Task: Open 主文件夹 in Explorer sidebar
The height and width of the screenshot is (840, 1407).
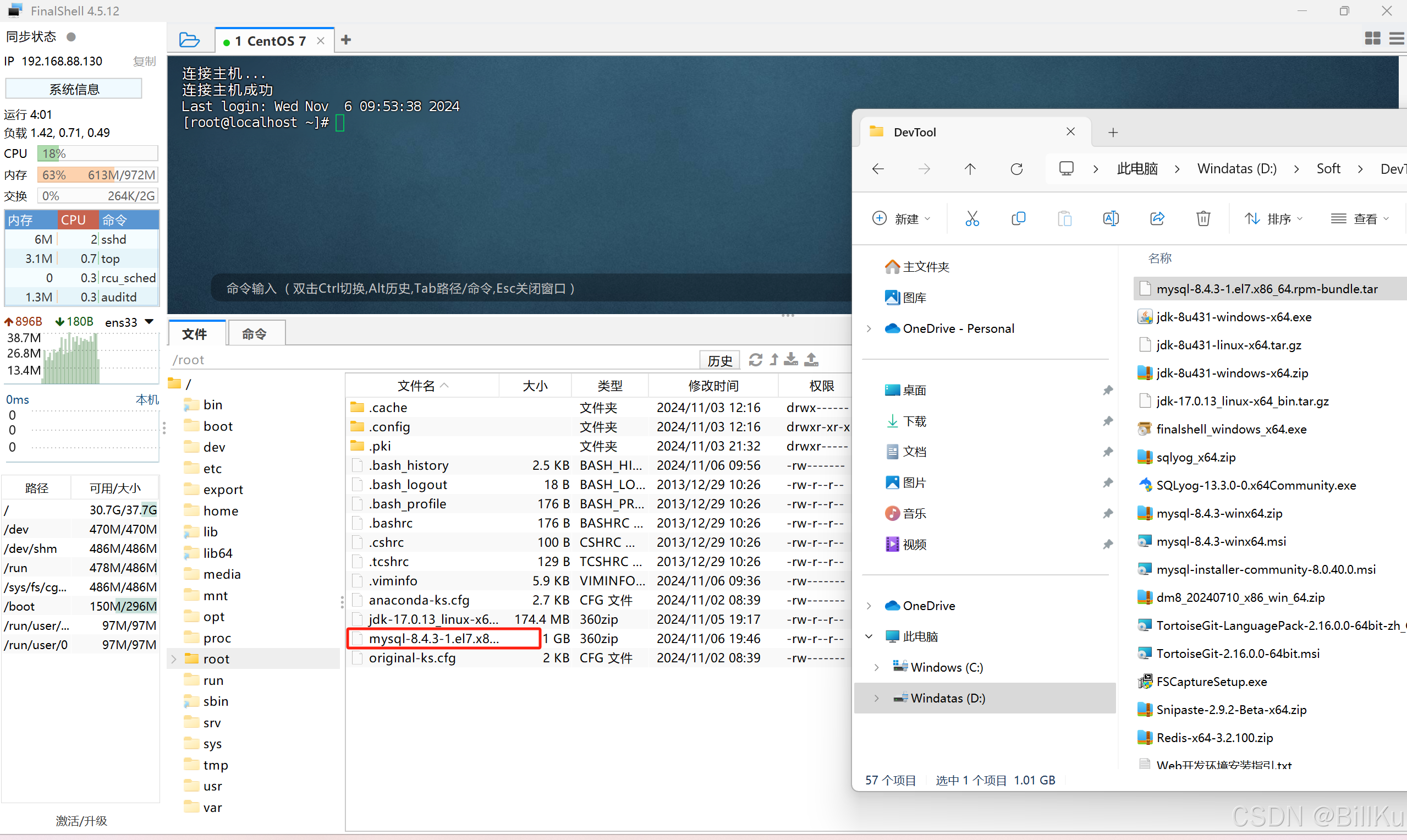Action: [917, 267]
